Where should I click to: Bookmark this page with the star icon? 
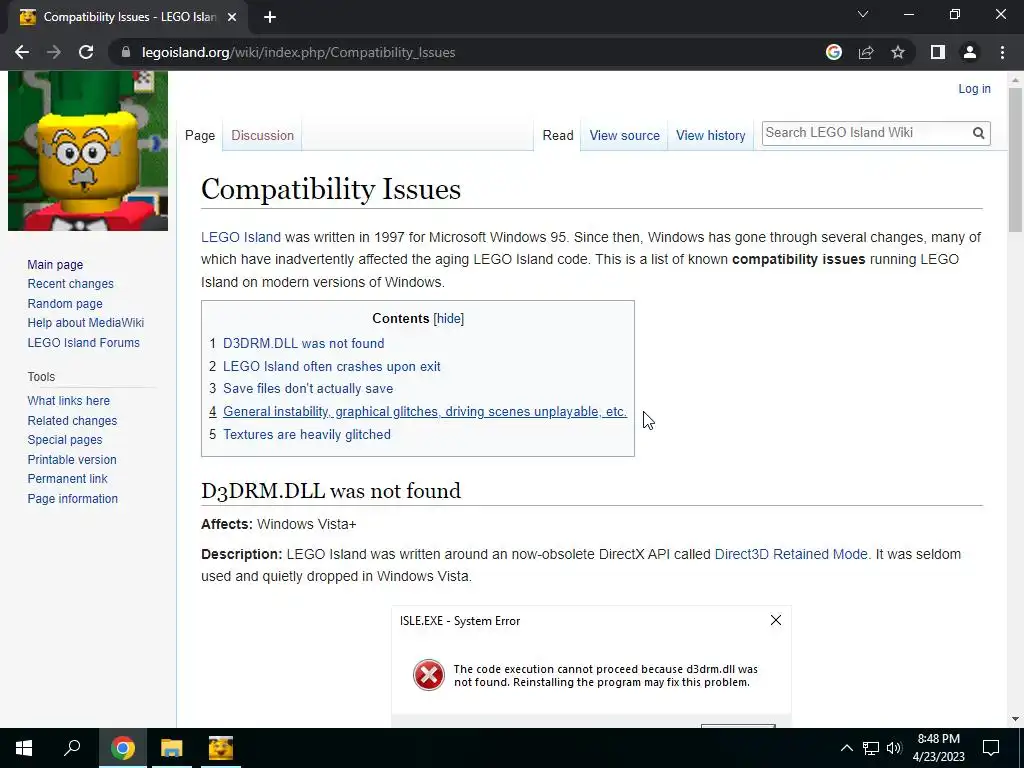click(898, 52)
